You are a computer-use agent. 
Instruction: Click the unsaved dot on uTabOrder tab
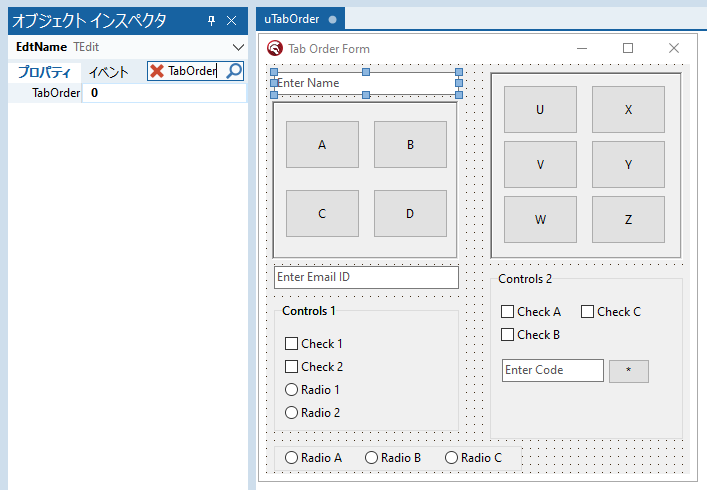point(333,20)
